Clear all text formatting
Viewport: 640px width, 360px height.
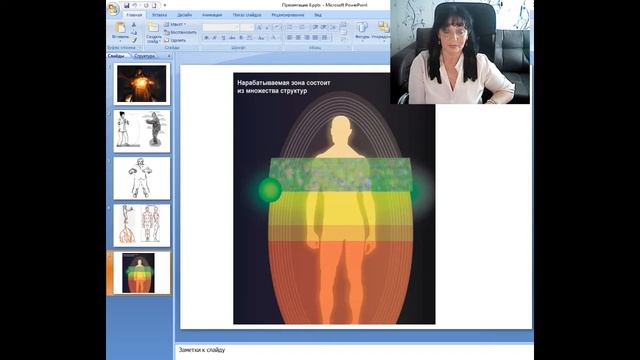click(x=276, y=27)
